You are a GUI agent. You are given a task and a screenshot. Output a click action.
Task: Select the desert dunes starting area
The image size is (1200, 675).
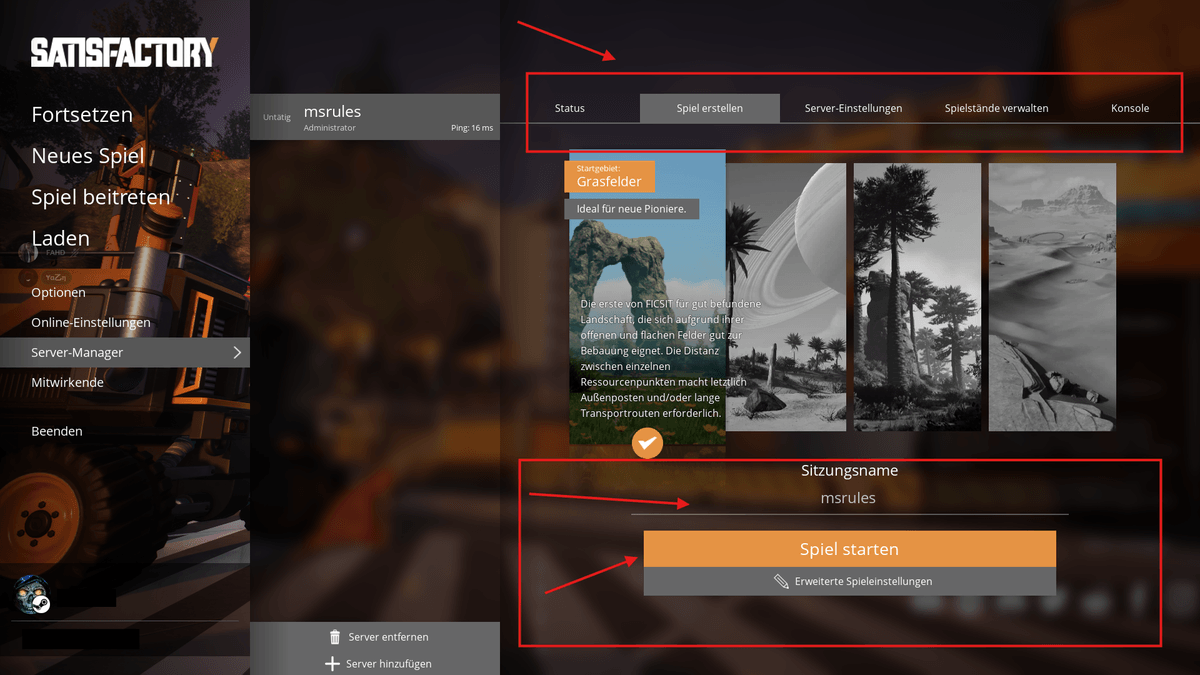(1052, 297)
